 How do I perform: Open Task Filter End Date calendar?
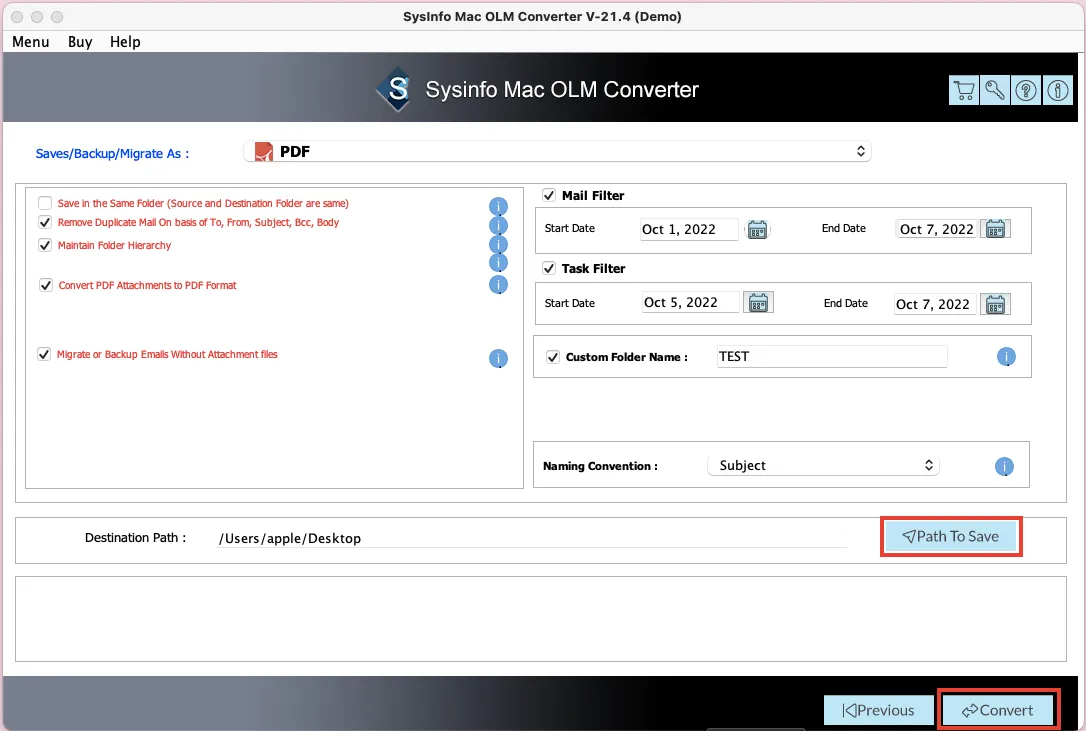click(x=995, y=304)
